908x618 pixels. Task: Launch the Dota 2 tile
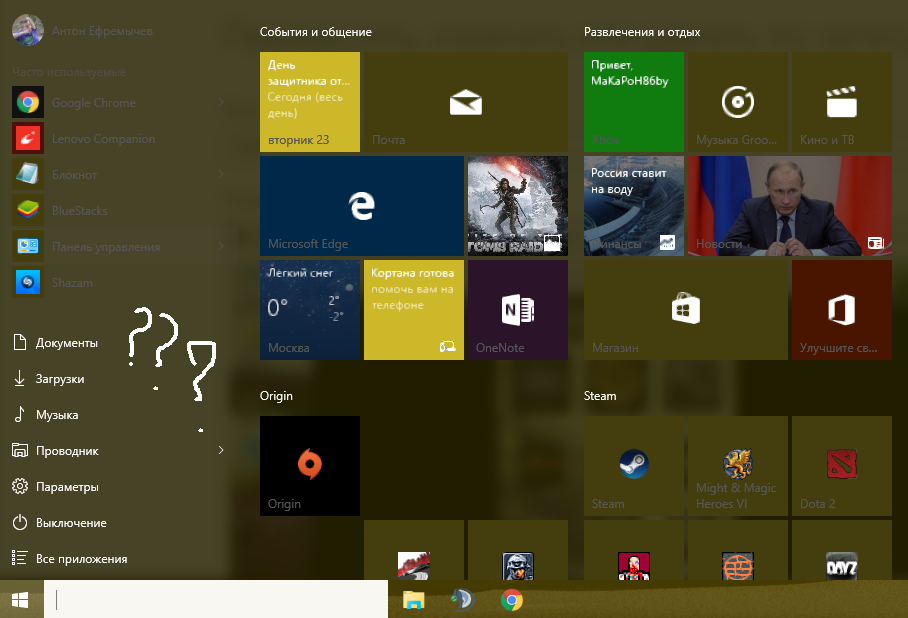[842, 466]
